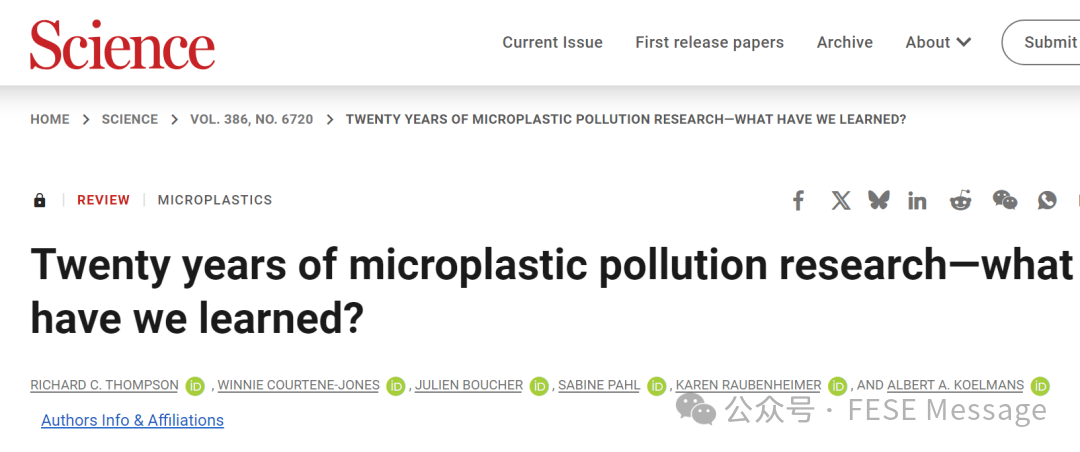
Task: Open Vol. 386, No. 6720 breadcrumb
Action: [251, 119]
